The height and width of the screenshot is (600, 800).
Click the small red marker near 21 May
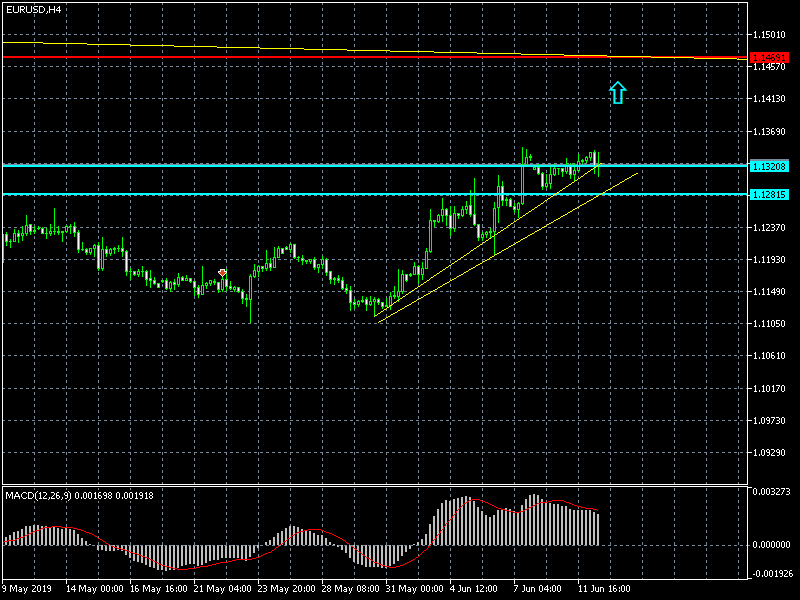pos(222,272)
